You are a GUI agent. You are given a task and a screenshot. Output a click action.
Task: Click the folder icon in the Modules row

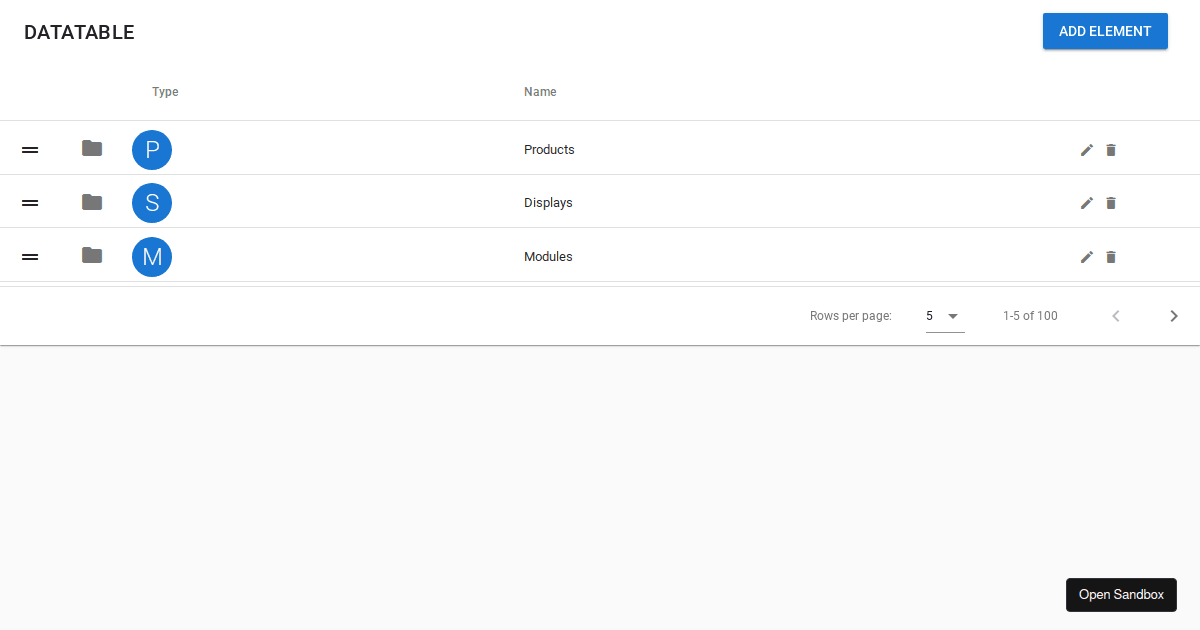[x=91, y=256]
